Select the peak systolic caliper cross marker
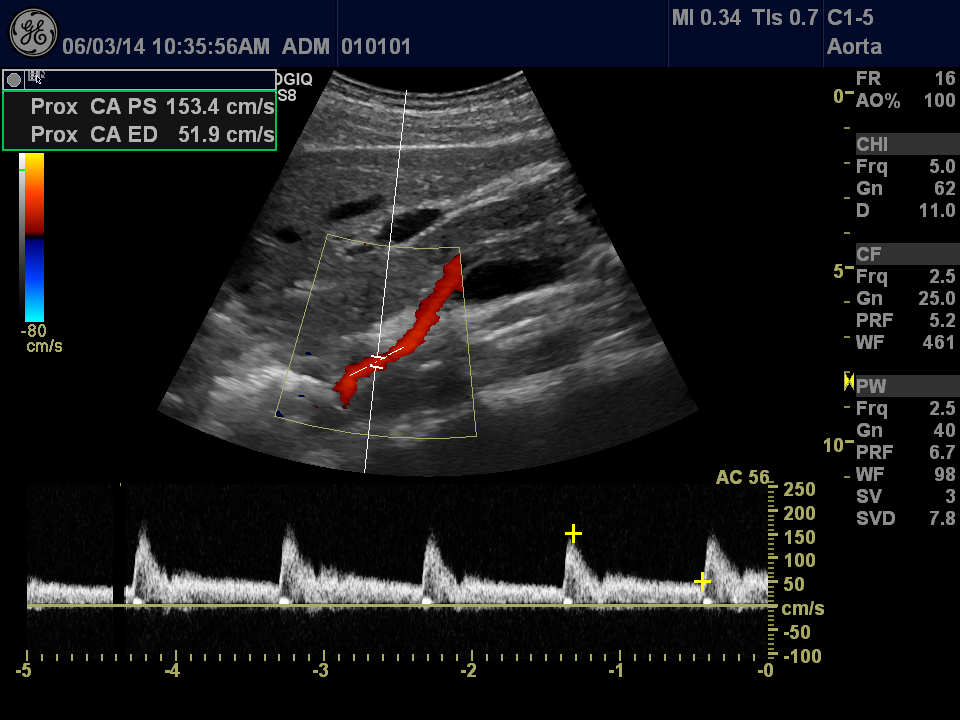Image resolution: width=960 pixels, height=720 pixels. click(573, 533)
